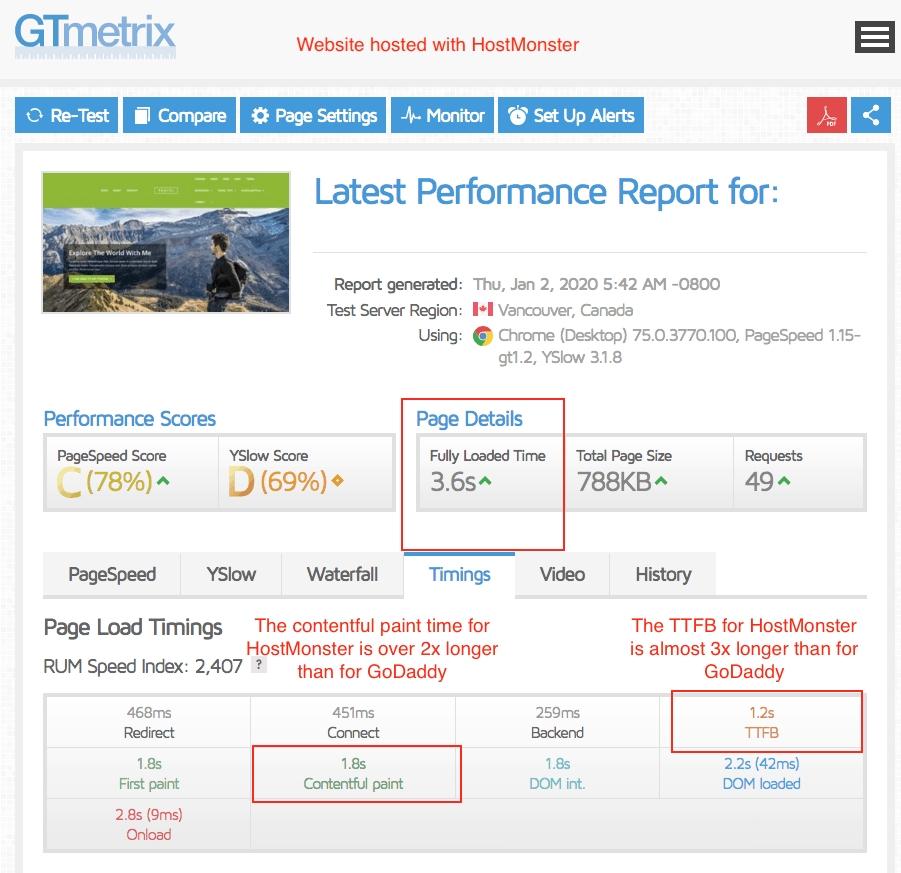
Task: Click the Chrome browser icon
Action: tap(483, 336)
